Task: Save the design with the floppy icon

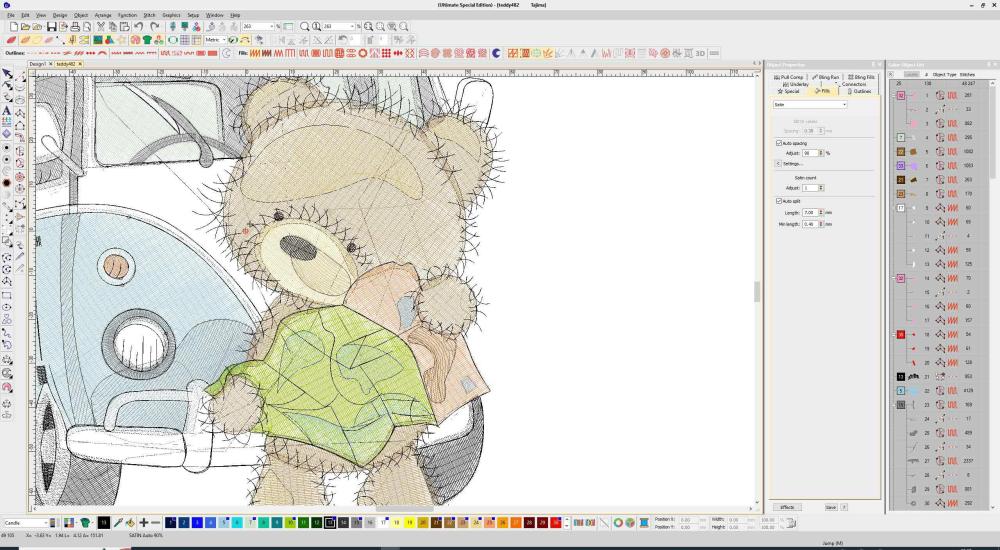Action: [52, 27]
